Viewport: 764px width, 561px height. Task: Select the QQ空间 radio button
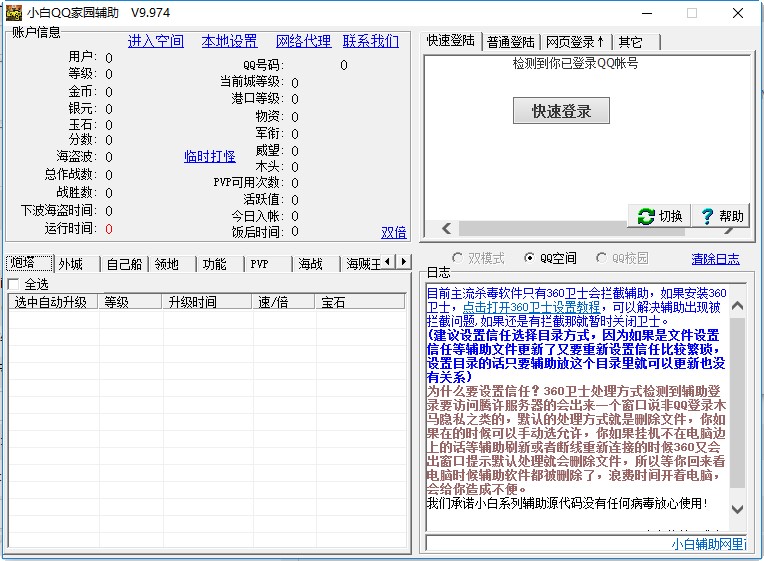[x=530, y=258]
